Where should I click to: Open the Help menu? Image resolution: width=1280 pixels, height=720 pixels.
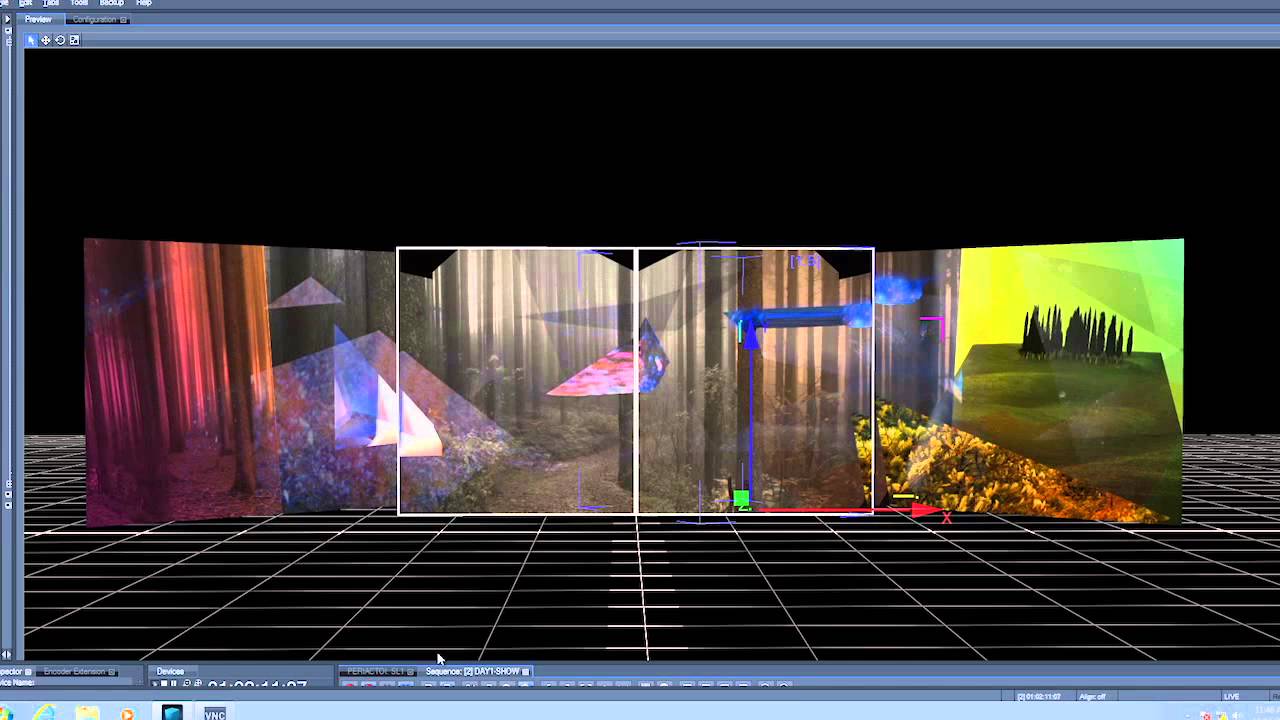click(x=144, y=3)
